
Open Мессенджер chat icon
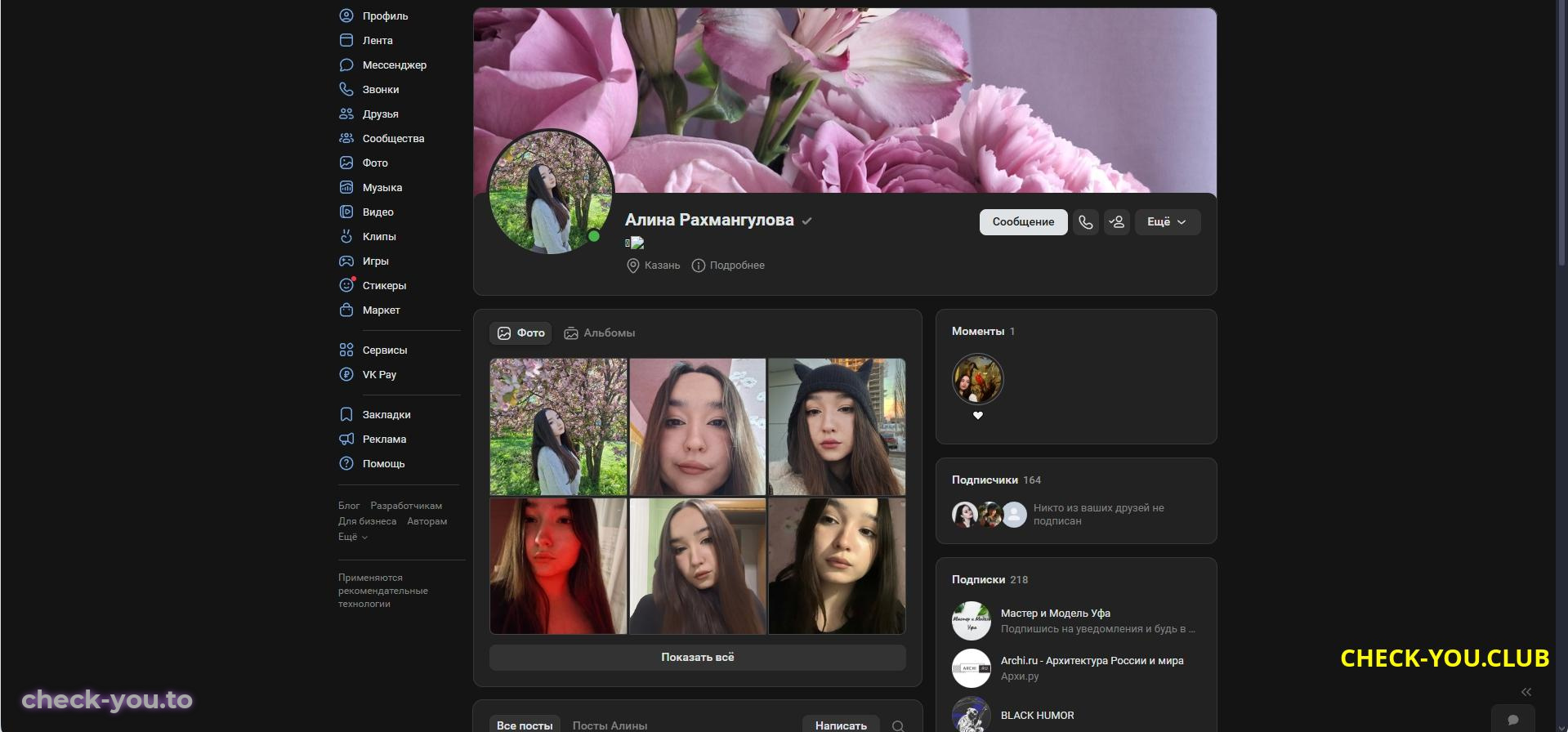(x=346, y=65)
